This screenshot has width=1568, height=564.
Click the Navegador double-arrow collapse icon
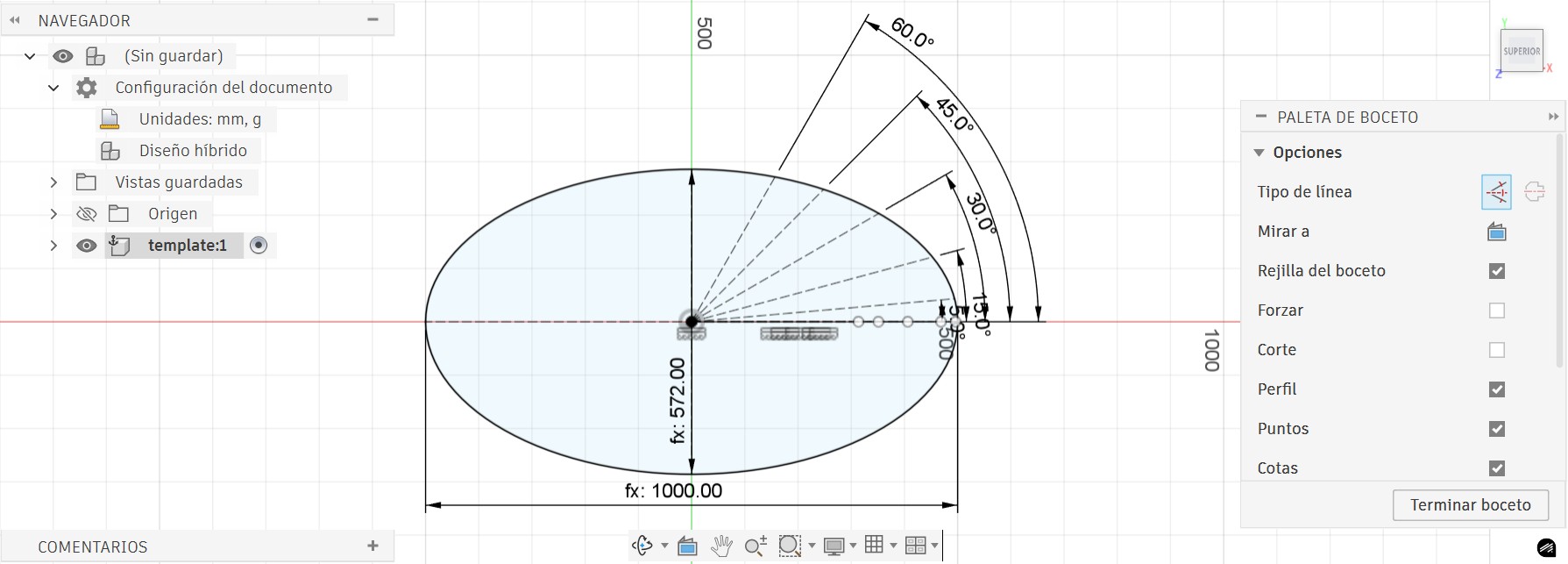tap(15, 20)
